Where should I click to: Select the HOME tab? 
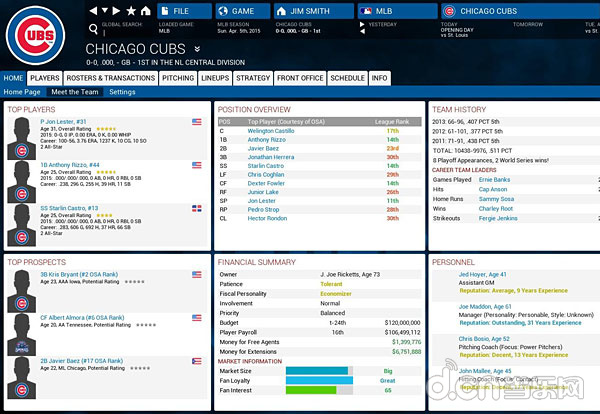click(13, 78)
